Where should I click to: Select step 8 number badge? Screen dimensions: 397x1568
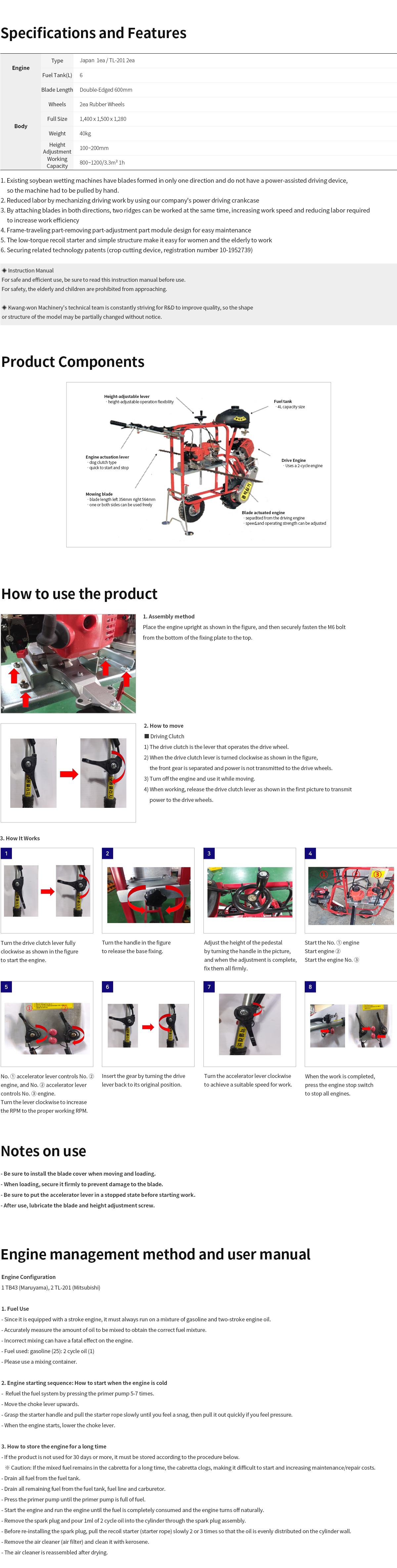coord(310,987)
